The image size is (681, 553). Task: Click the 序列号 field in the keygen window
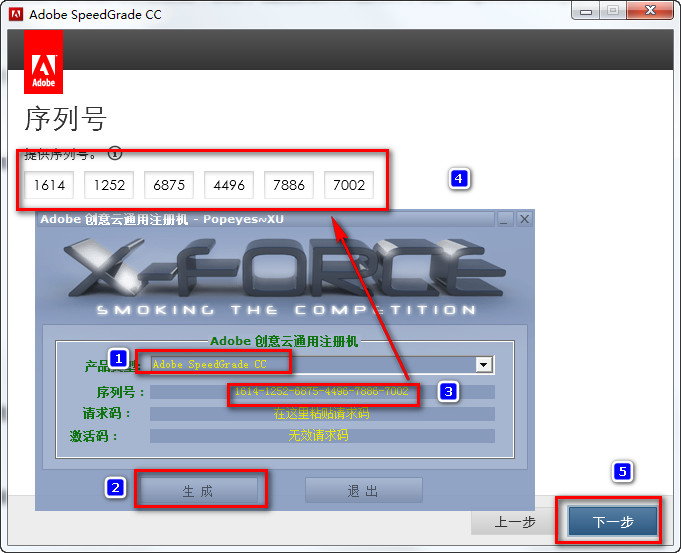(x=322, y=391)
